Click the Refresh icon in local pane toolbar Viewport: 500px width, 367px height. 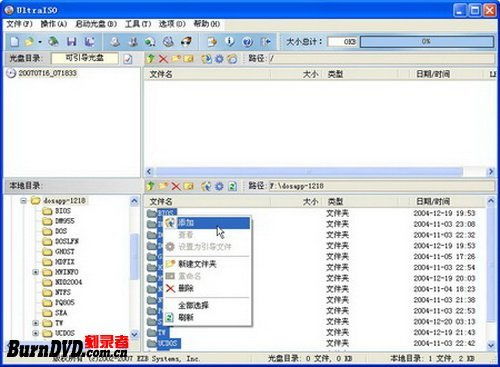pyautogui.click(x=232, y=186)
